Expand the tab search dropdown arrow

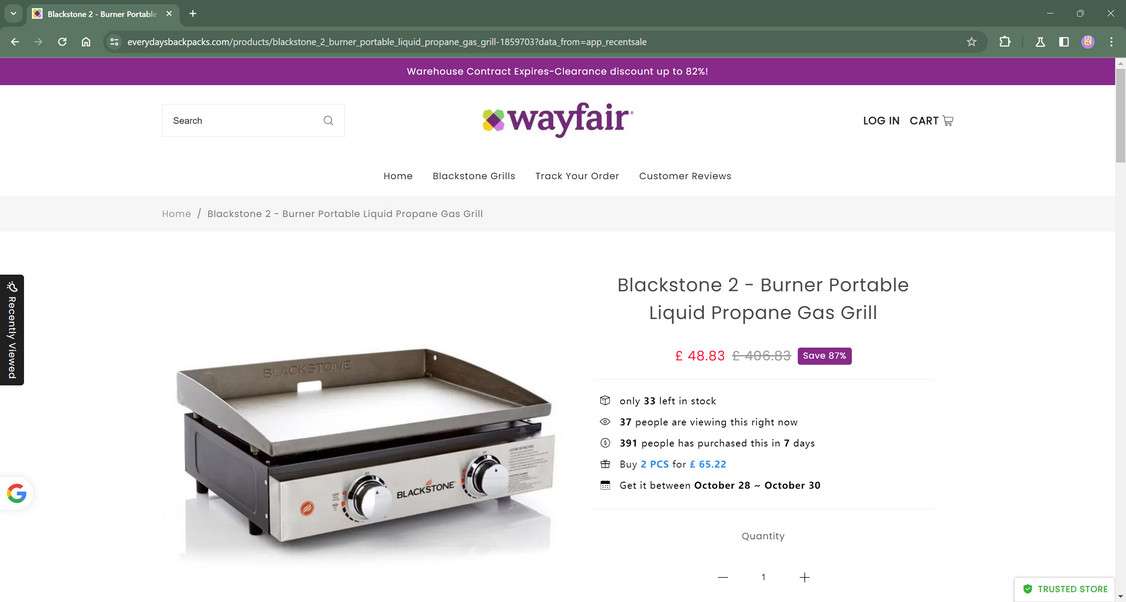tap(14, 14)
